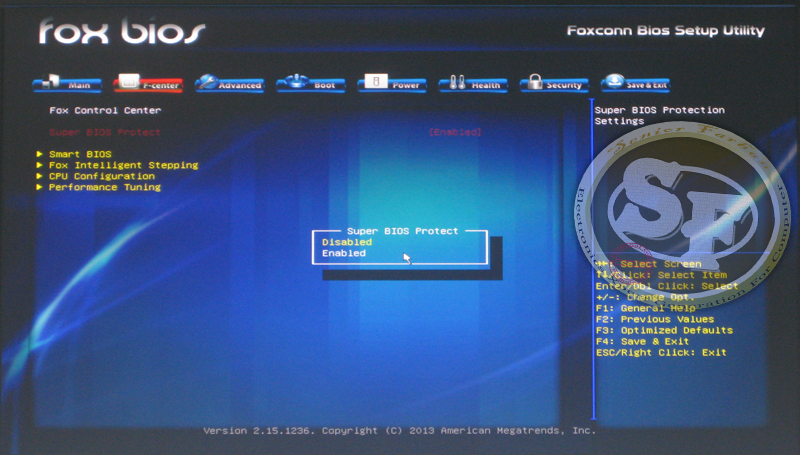Expand the Performance Tuning arrow
800x455 pixels.
pyautogui.click(x=39, y=187)
